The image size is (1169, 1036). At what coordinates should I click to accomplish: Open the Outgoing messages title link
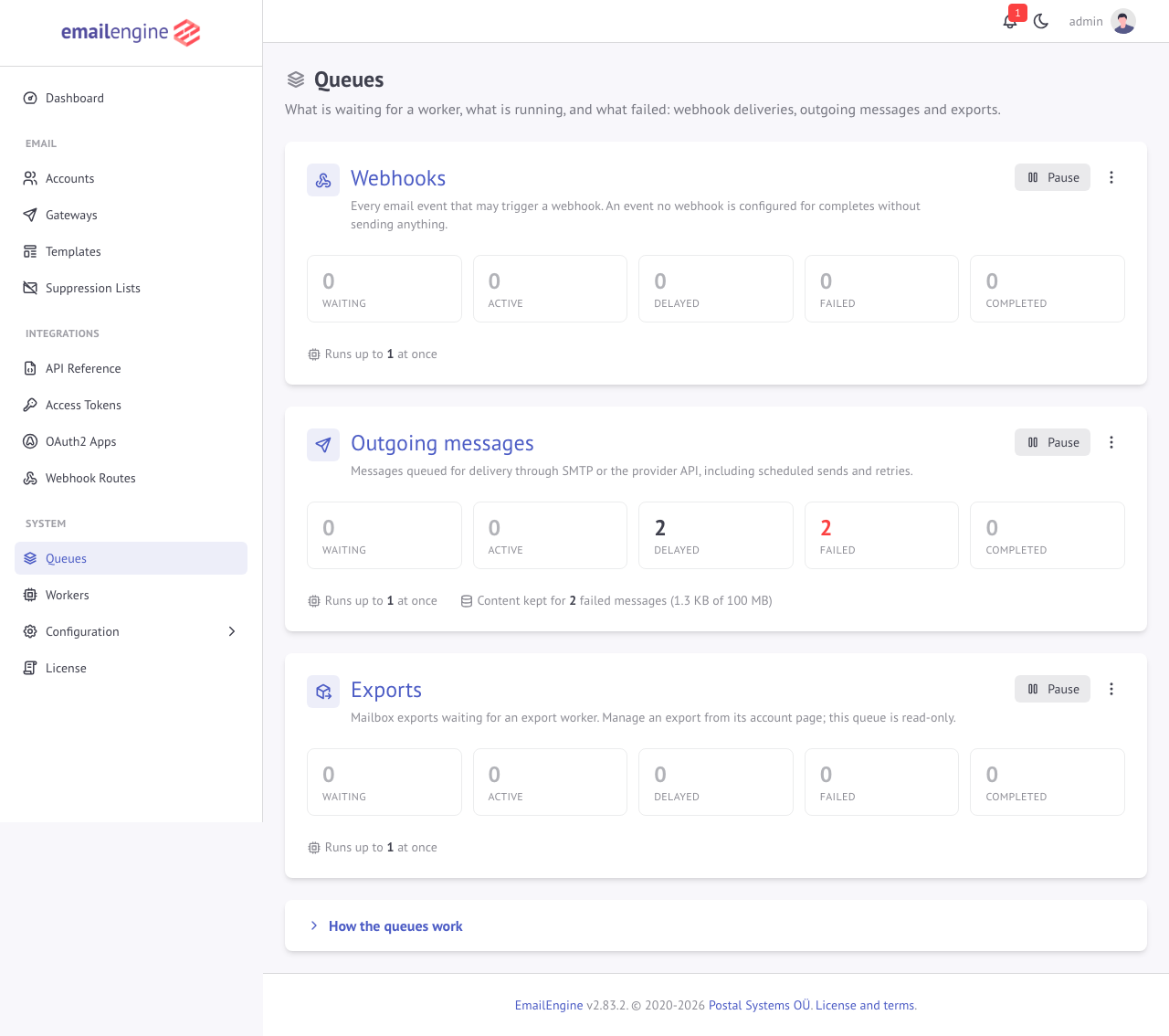click(442, 443)
